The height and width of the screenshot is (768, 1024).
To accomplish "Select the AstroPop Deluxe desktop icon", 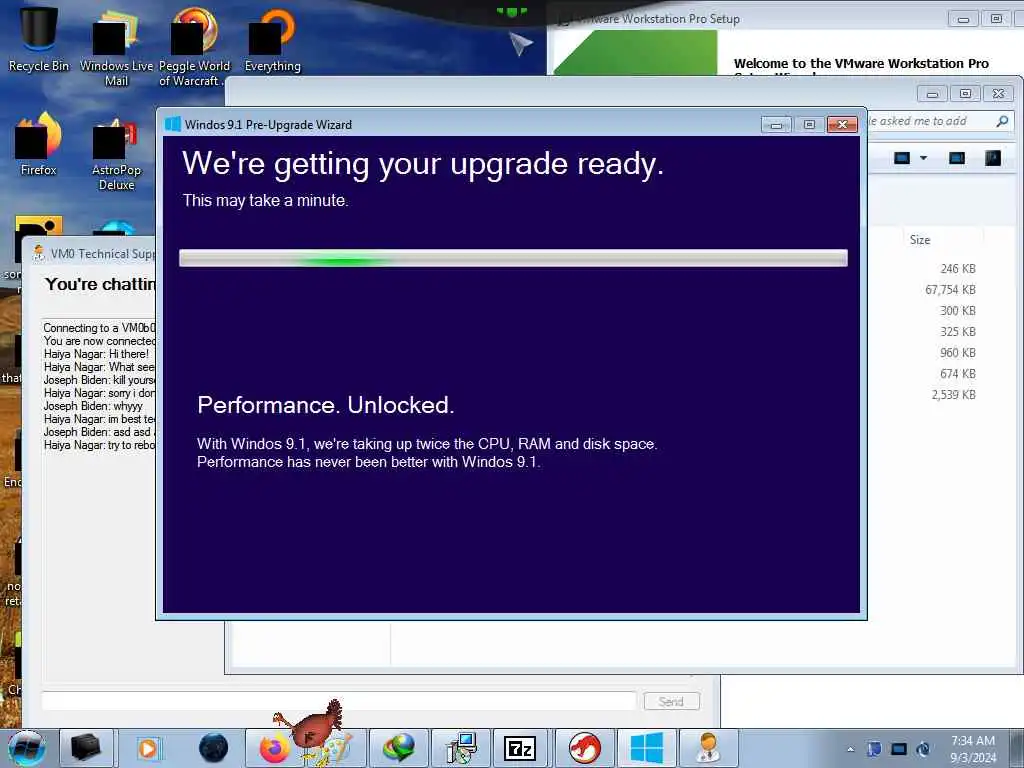I will [116, 153].
